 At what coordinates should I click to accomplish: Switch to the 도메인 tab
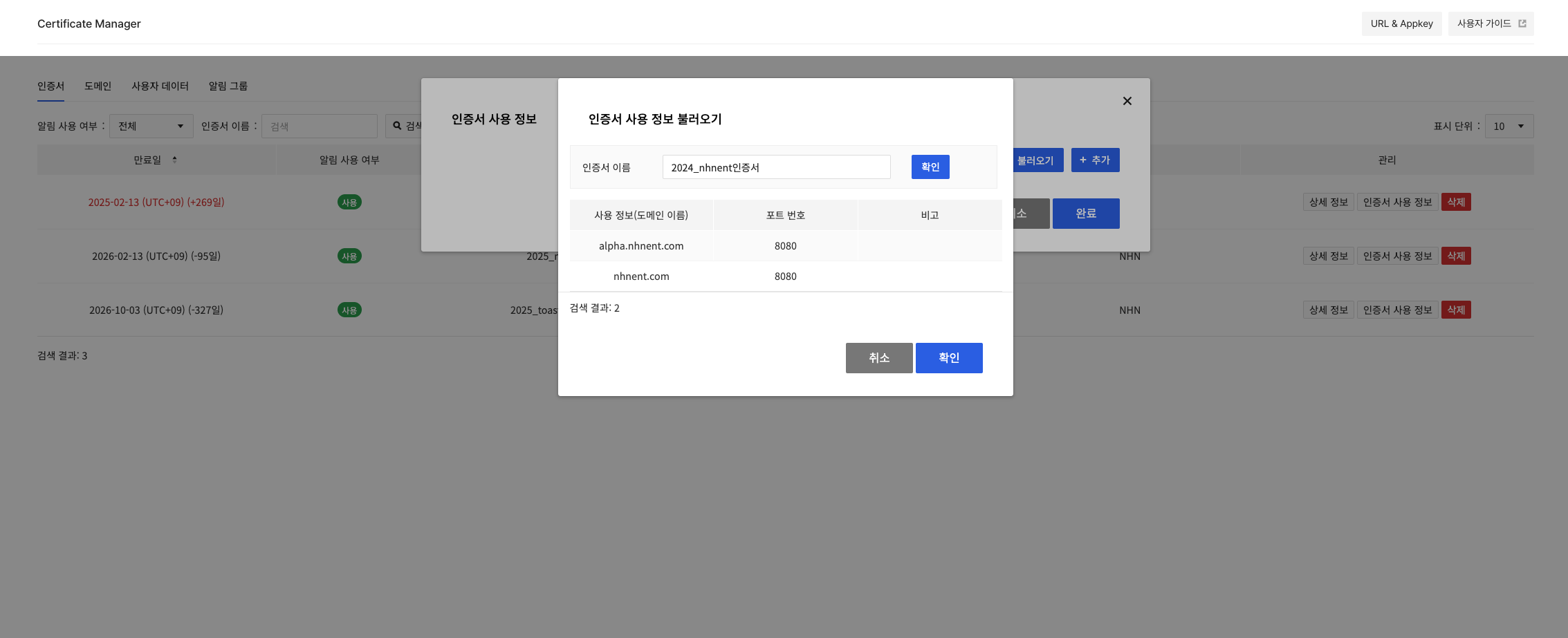tap(98, 86)
